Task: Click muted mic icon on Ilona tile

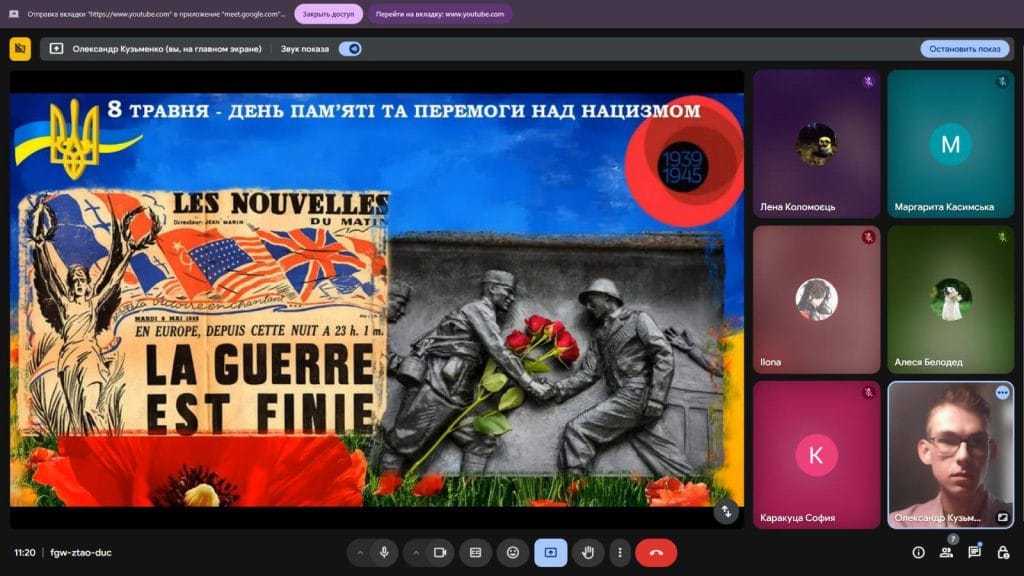Action: pyautogui.click(x=868, y=237)
